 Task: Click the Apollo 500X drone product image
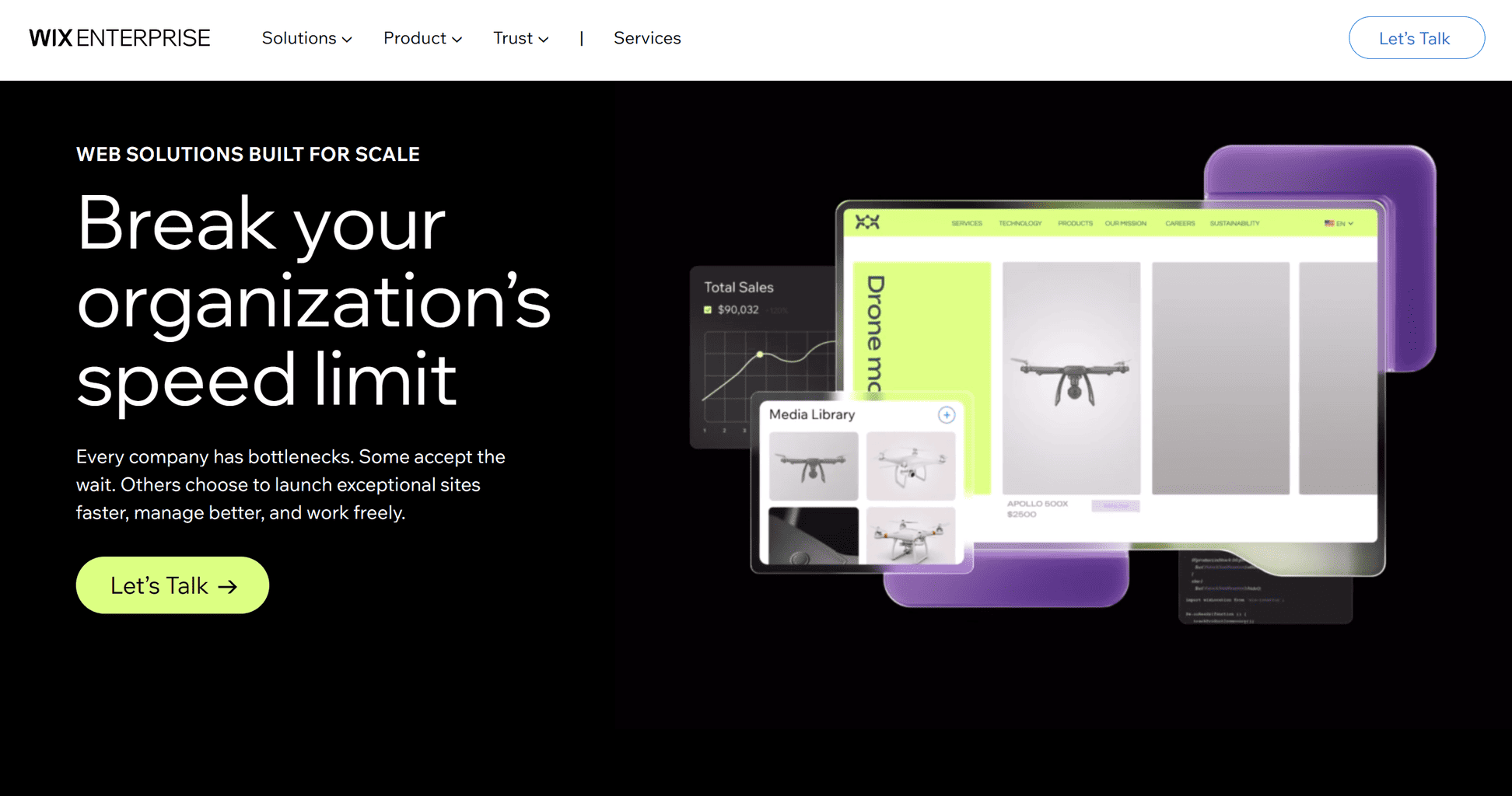point(1071,378)
